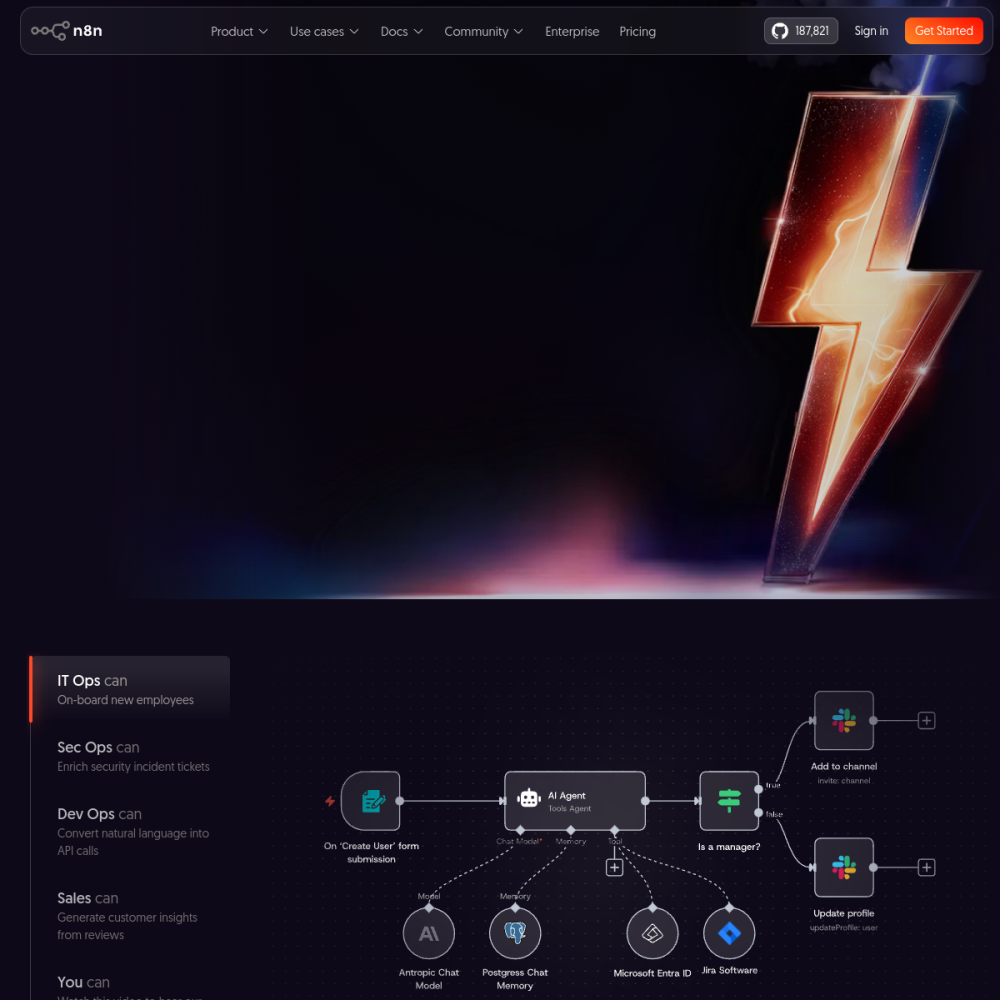
Task: Click the Is a manager? node
Action: [x=729, y=800]
